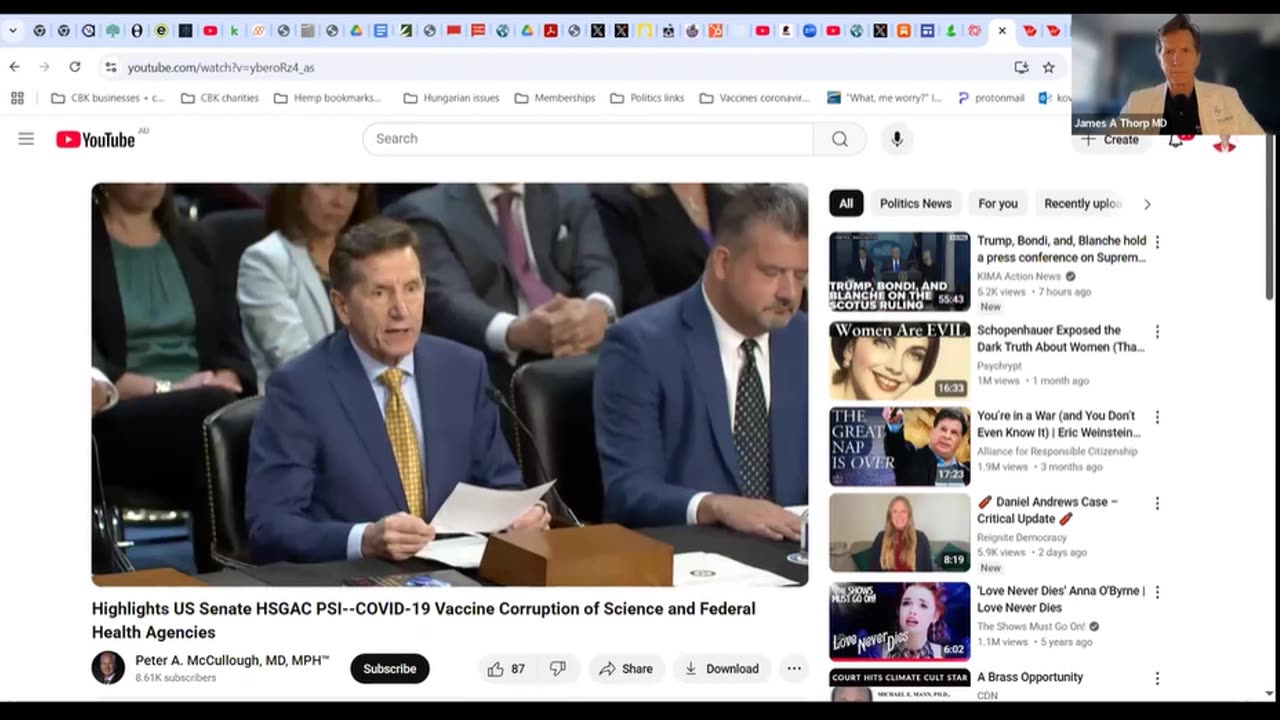Go back in browser history
Viewport: 1280px width, 720px height.
[x=14, y=67]
